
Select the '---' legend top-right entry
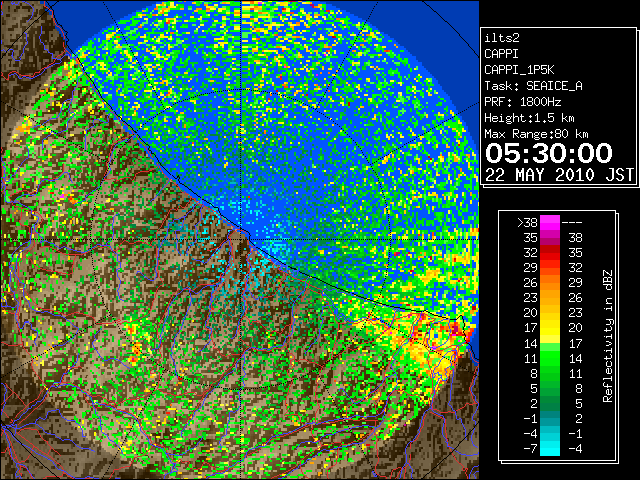[x=572, y=223]
